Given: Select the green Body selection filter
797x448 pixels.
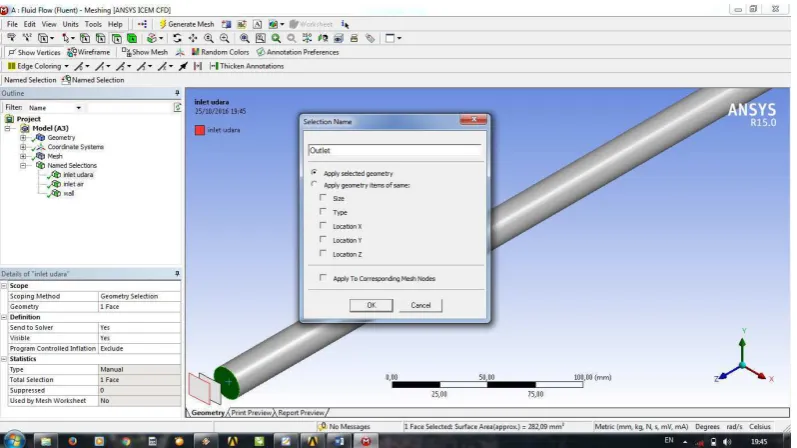Looking at the screenshot, I should coord(132,38).
